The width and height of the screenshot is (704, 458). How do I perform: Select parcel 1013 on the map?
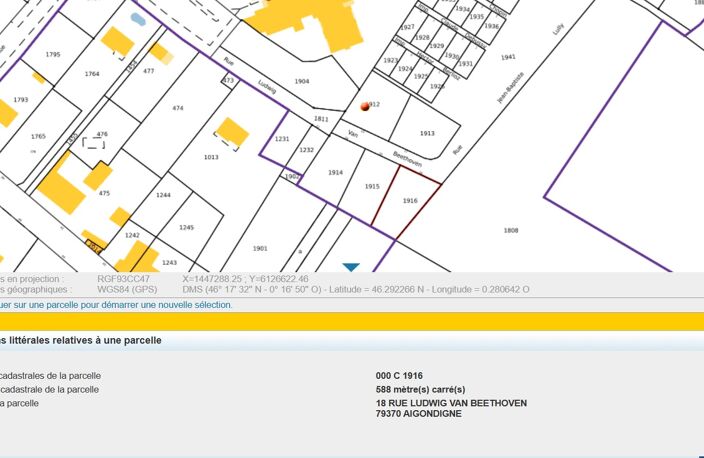click(x=211, y=157)
